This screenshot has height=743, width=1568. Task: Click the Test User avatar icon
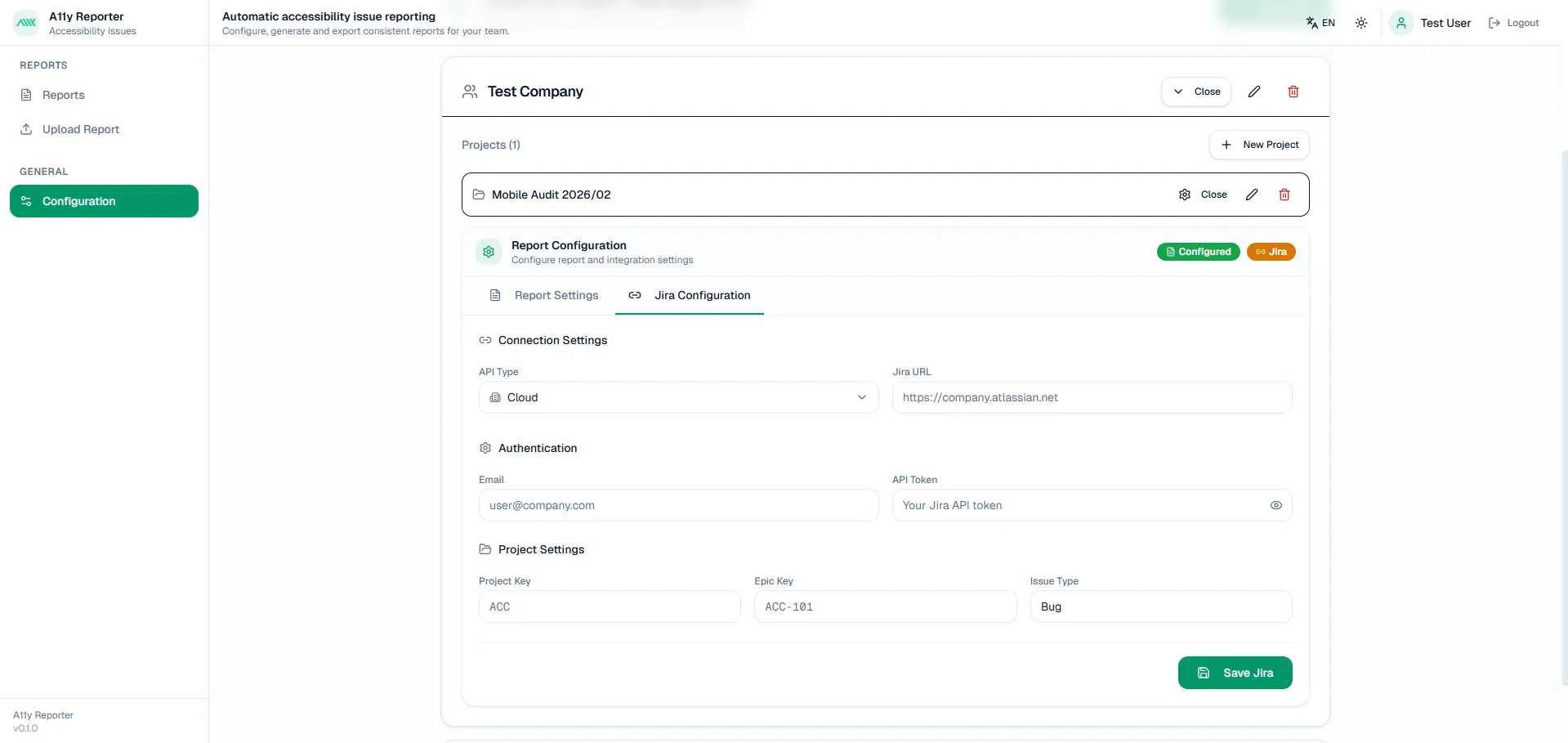click(1401, 23)
